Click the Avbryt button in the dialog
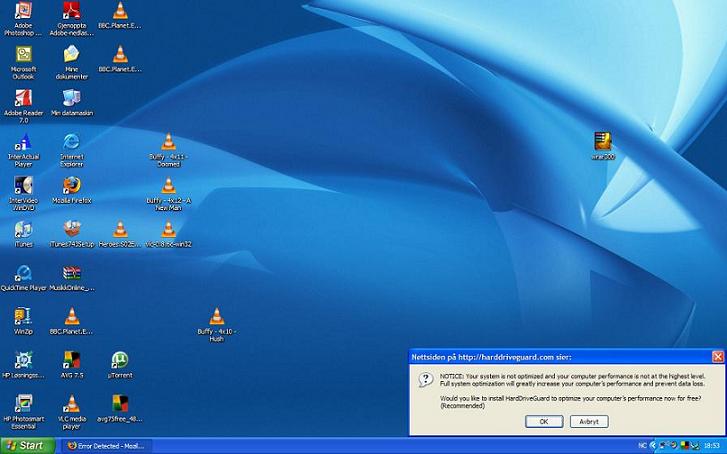The width and height of the screenshot is (727, 454). [x=589, y=421]
